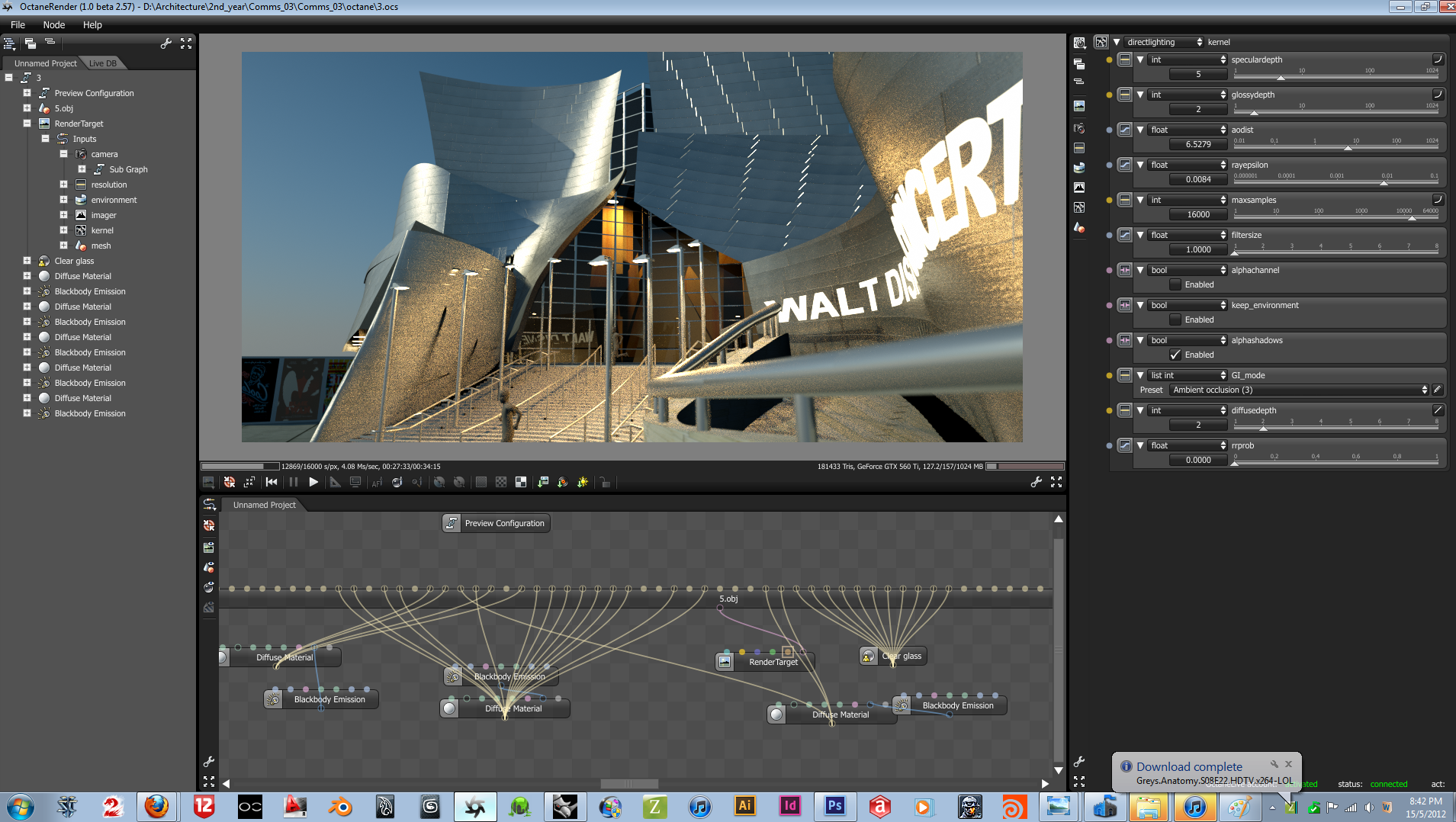Open the Help menu

pos(92,24)
